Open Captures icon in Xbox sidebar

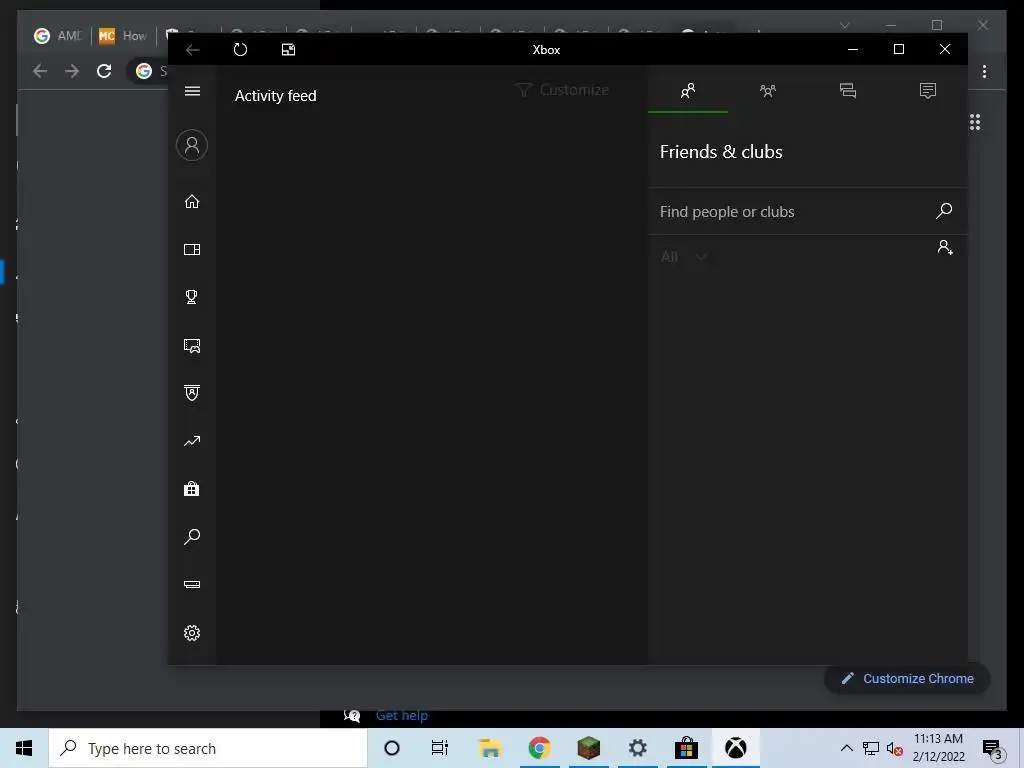(192, 345)
